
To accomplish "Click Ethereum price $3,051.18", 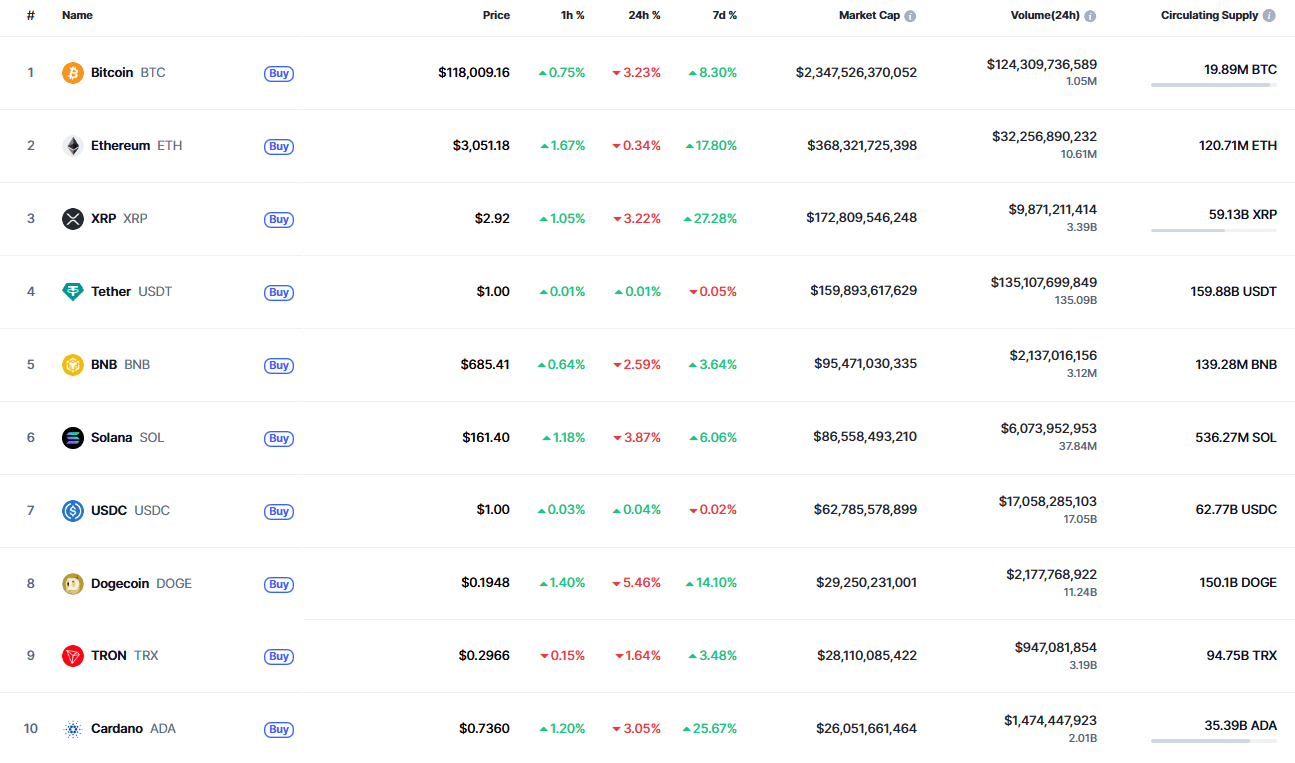I will coord(481,146).
